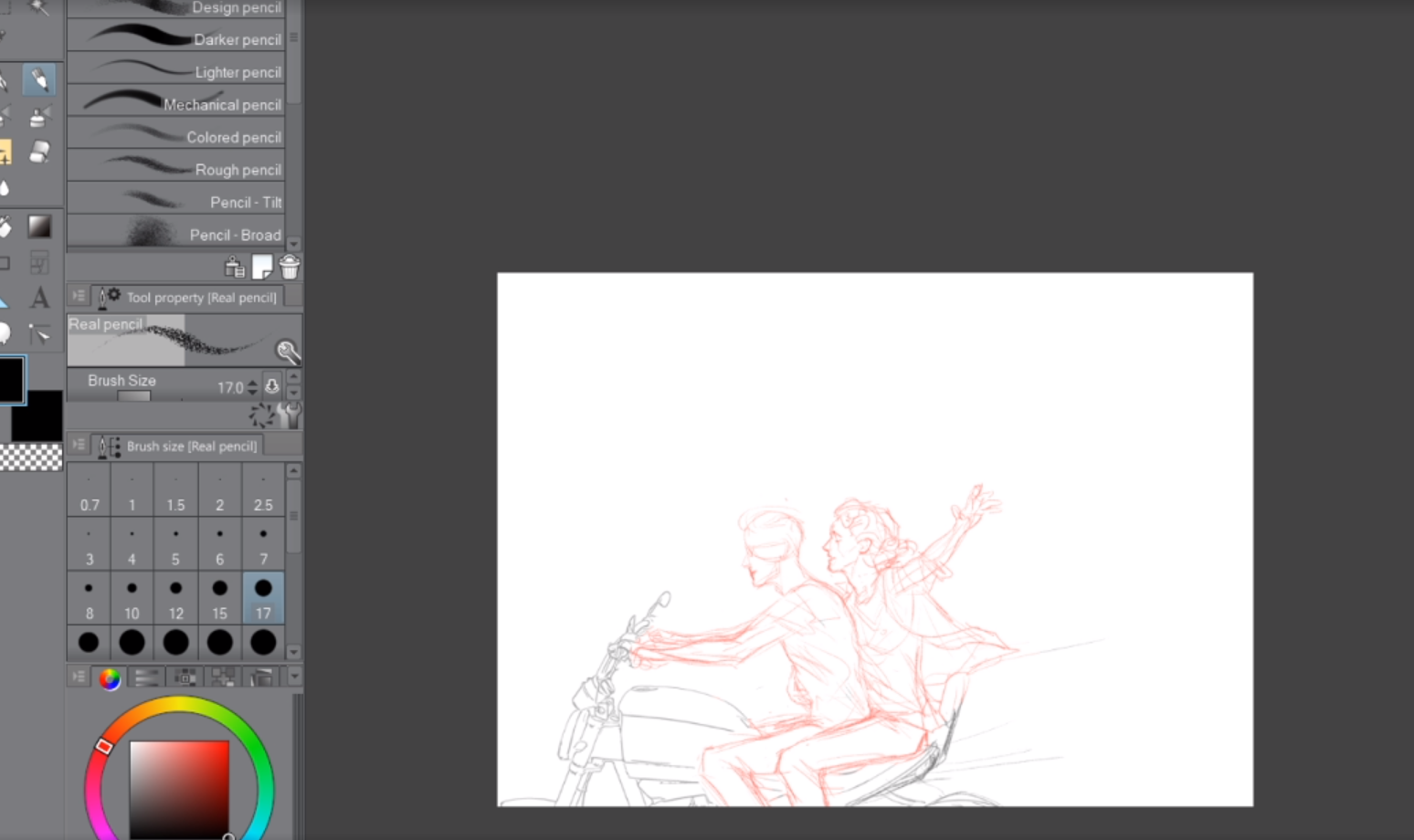The height and width of the screenshot is (840, 1414).
Task: Select the Auto select magic wand tool
Action: (39, 7)
